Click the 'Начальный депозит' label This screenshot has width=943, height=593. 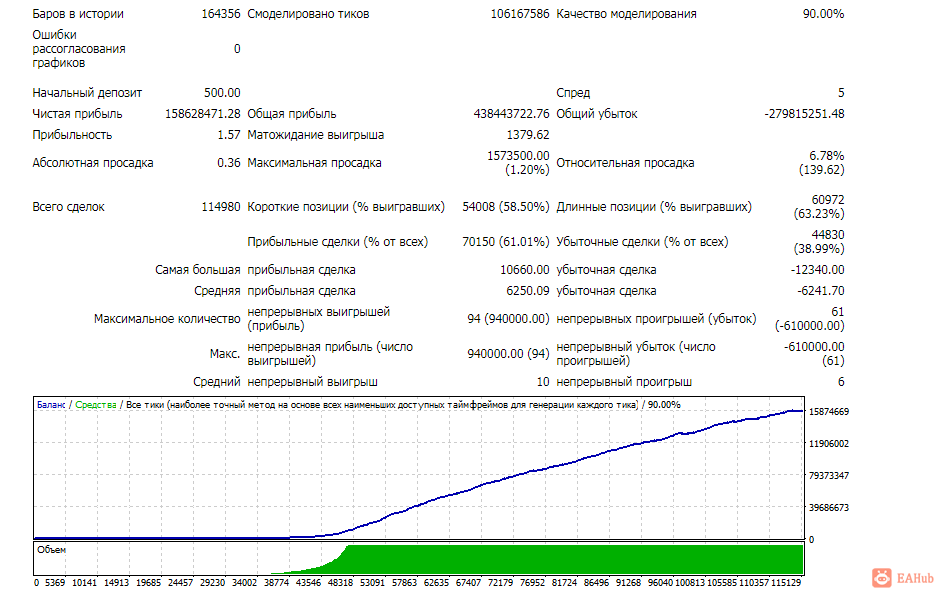click(x=87, y=93)
